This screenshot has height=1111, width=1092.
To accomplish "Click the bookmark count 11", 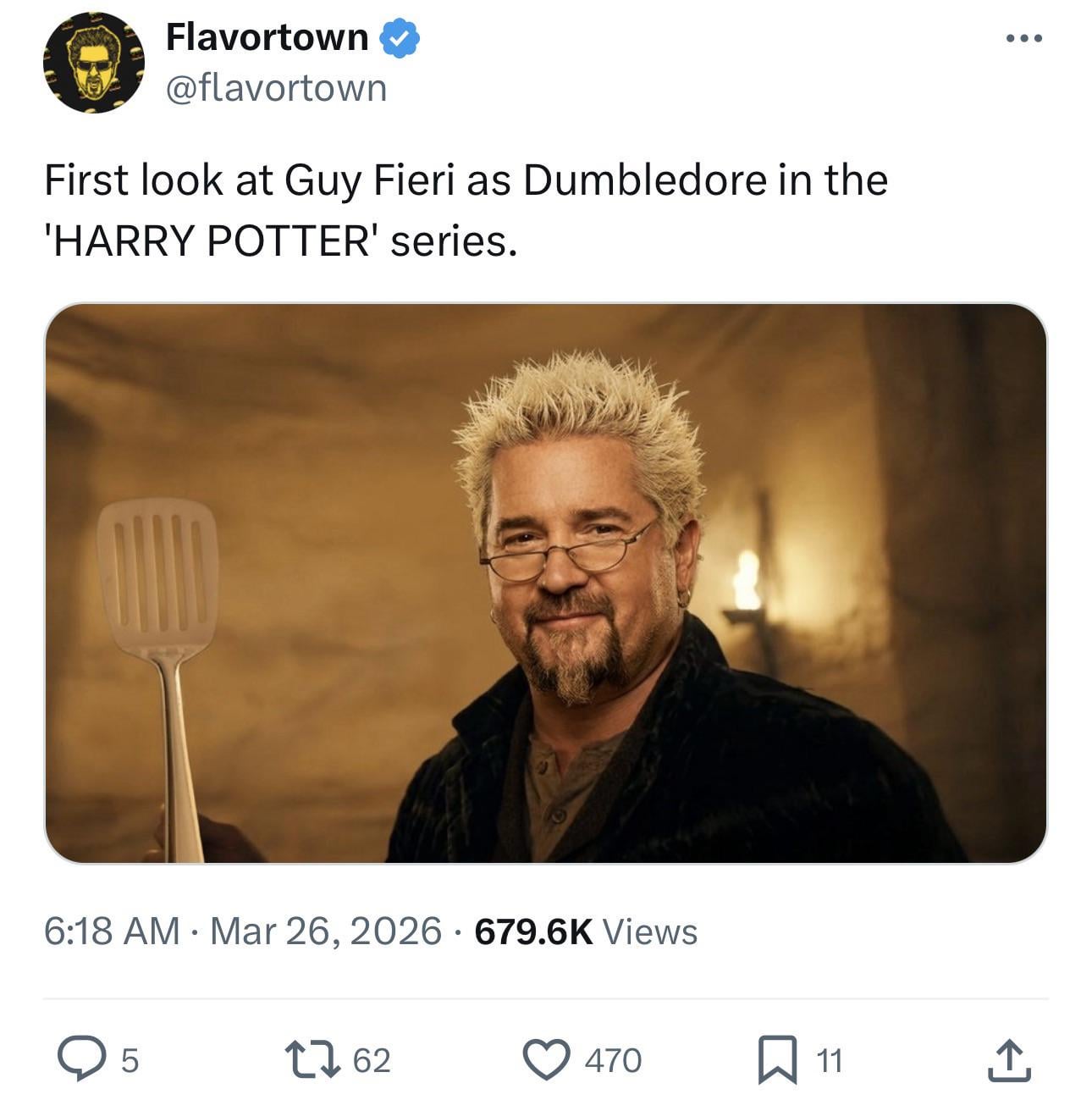I will [x=830, y=1060].
